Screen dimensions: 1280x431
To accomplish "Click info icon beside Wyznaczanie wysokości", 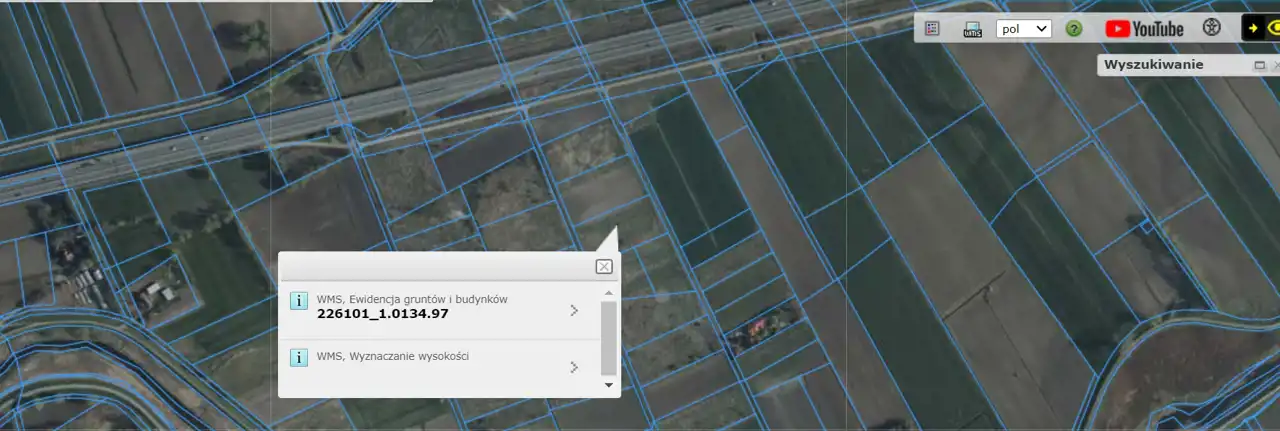I will click(298, 358).
